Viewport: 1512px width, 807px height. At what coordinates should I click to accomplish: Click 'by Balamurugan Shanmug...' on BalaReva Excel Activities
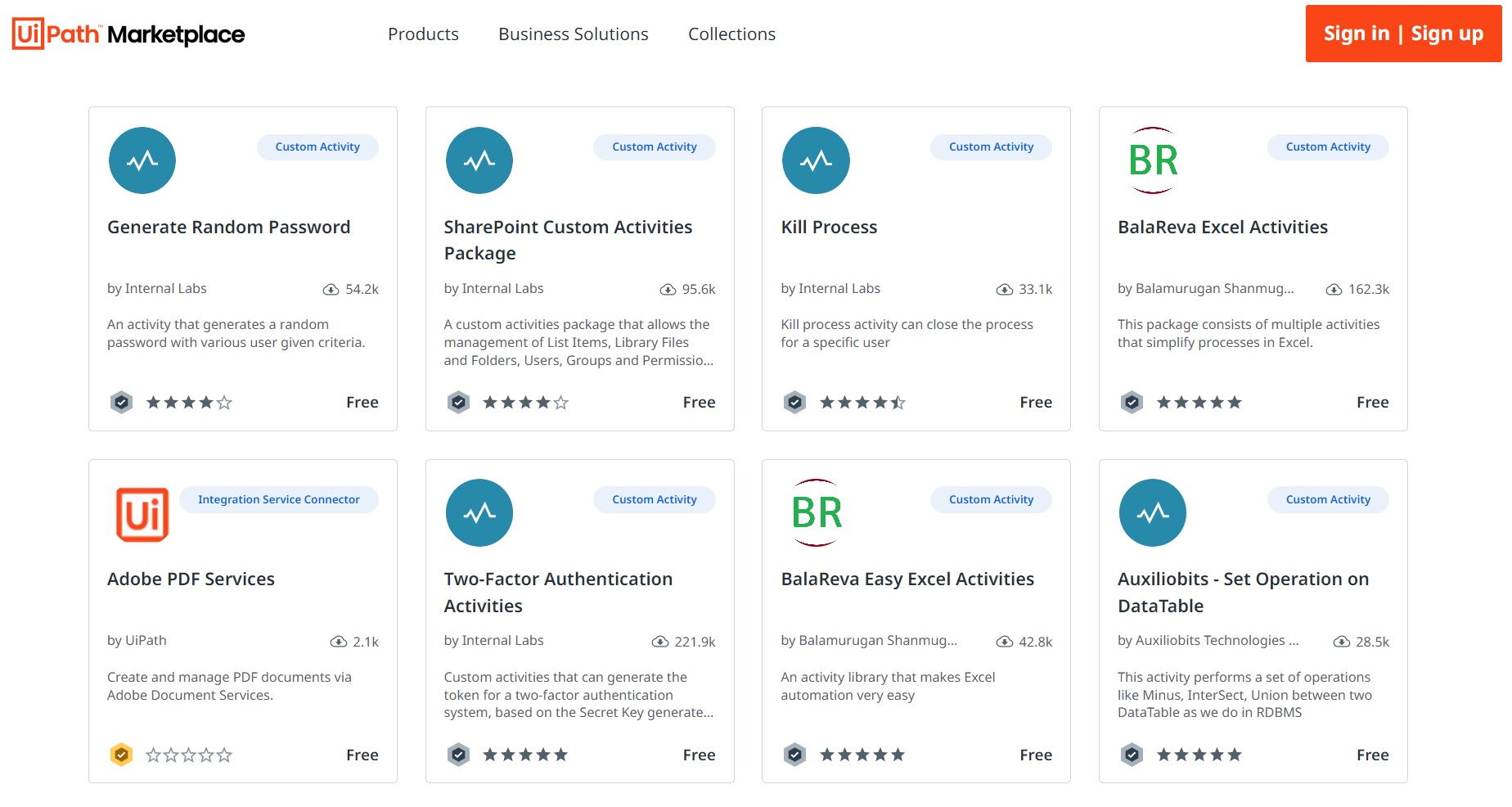pos(1206,289)
